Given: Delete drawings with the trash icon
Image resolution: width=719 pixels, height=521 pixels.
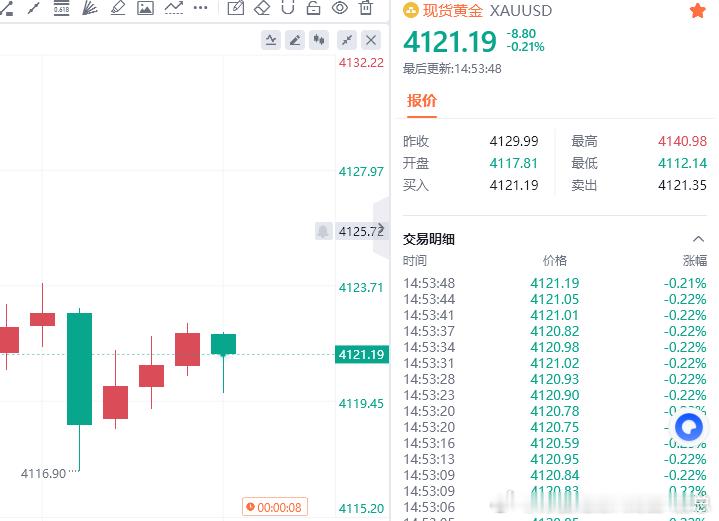Looking at the screenshot, I should tap(366, 7).
